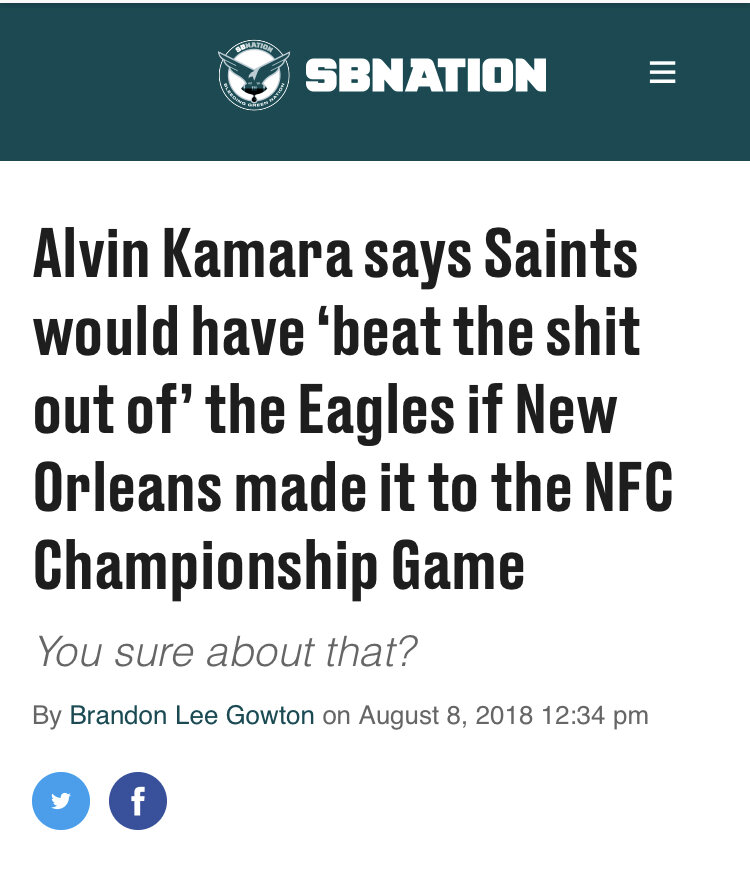The image size is (750, 869).
Task: Click the 'You sure about that?' subheading
Action: (x=225, y=653)
